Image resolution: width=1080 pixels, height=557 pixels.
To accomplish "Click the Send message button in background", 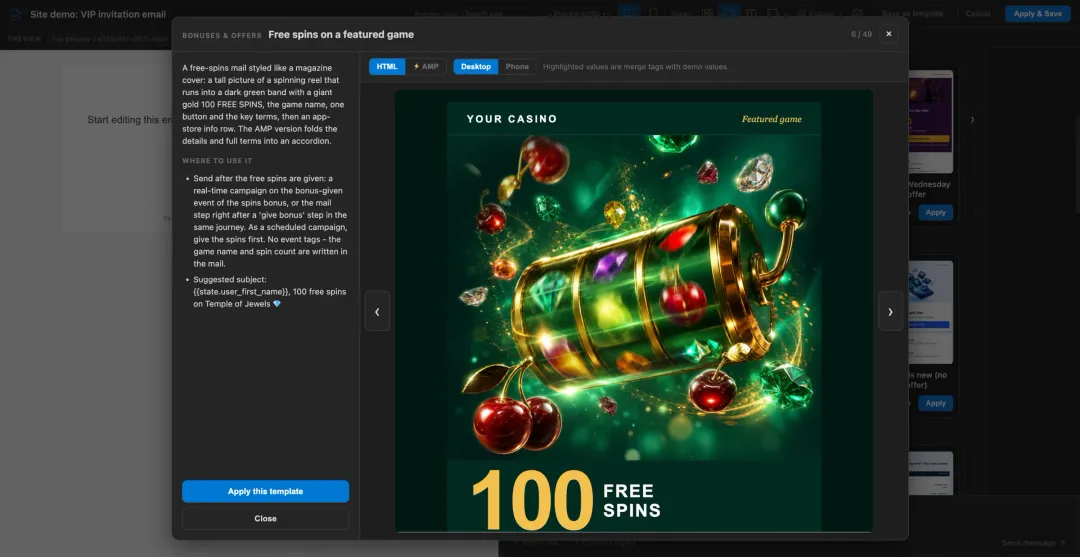I will pos(1032,543).
